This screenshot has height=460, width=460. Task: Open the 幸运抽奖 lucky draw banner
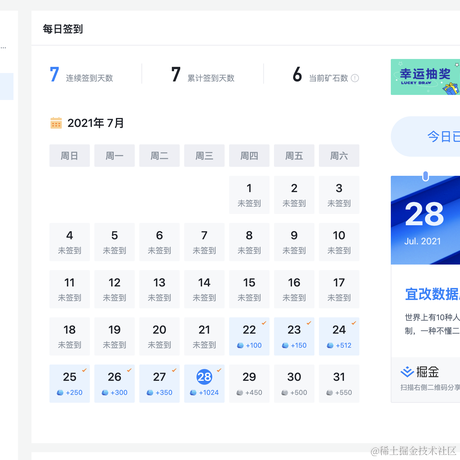pos(425,77)
